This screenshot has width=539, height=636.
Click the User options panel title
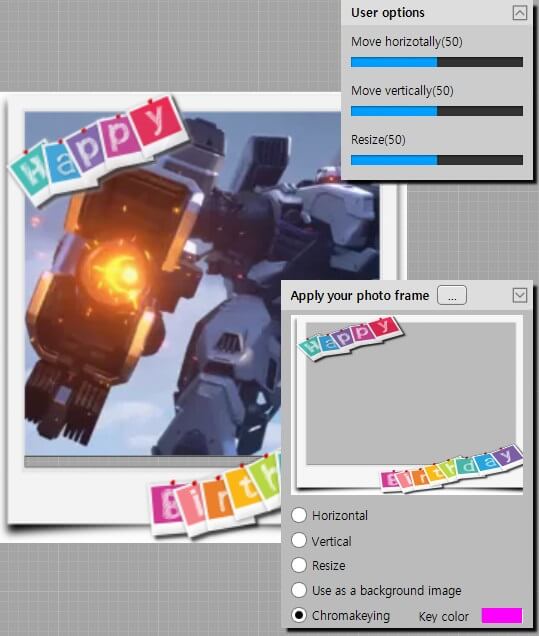pyautogui.click(x=388, y=13)
